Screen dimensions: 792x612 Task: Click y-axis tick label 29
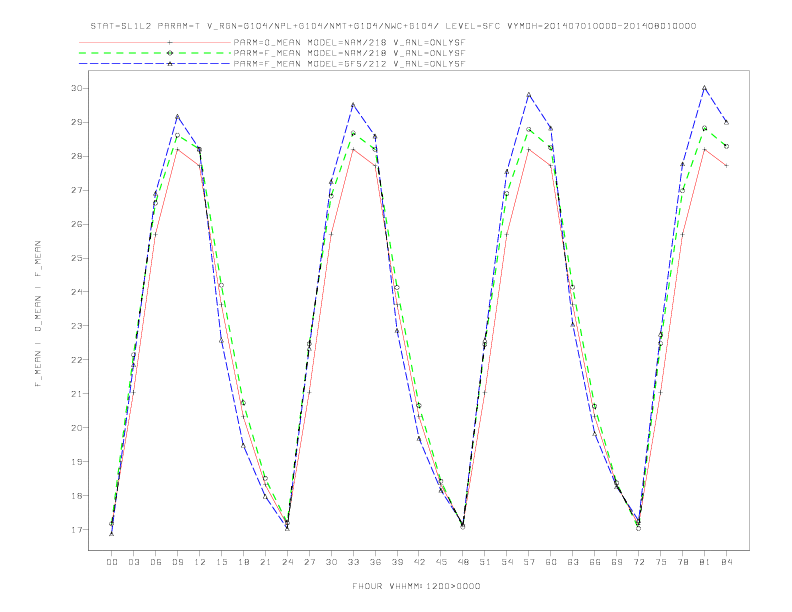coord(77,122)
